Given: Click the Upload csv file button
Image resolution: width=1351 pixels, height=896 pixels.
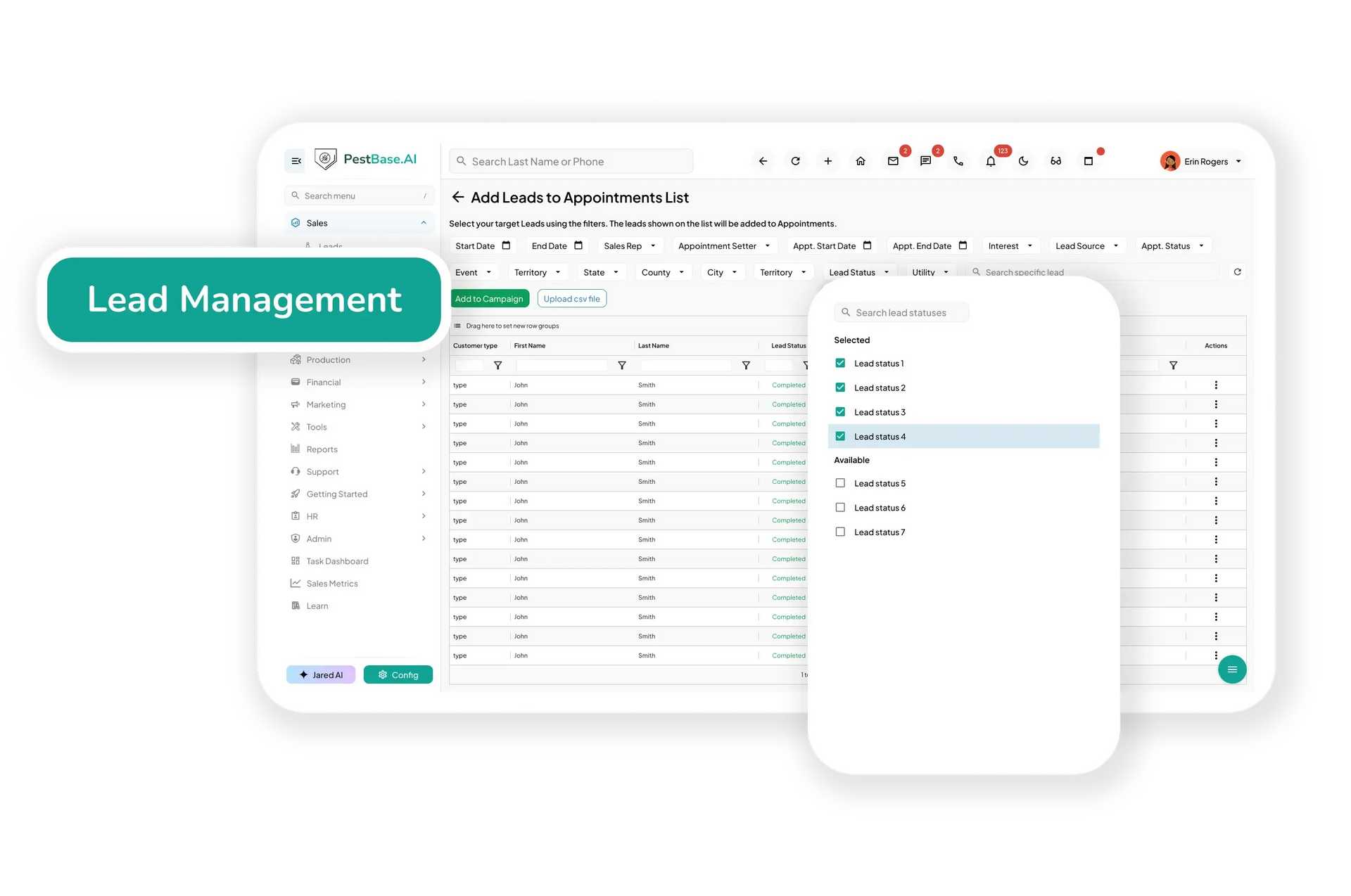Looking at the screenshot, I should click(571, 299).
